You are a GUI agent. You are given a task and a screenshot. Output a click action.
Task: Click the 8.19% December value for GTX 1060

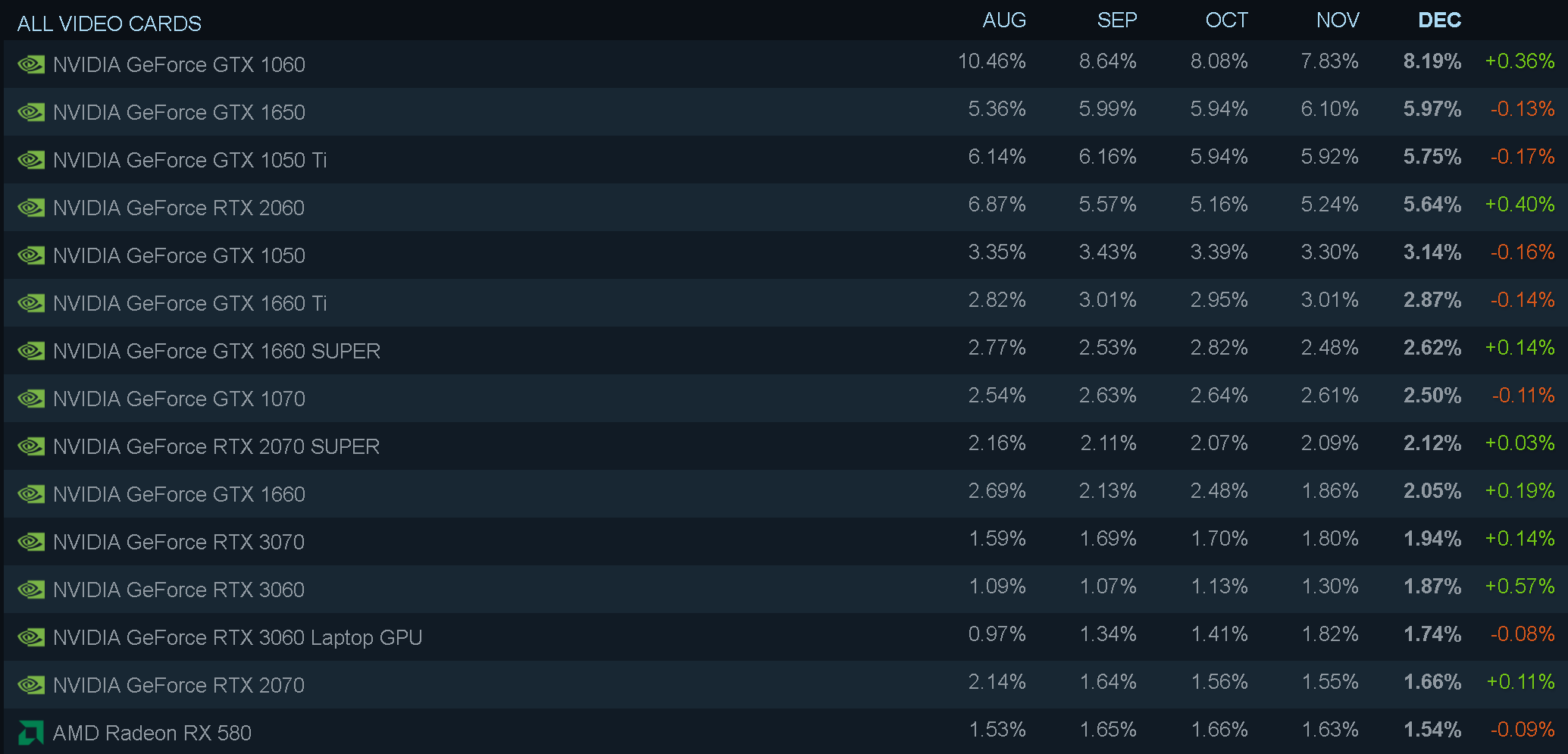click(1432, 61)
